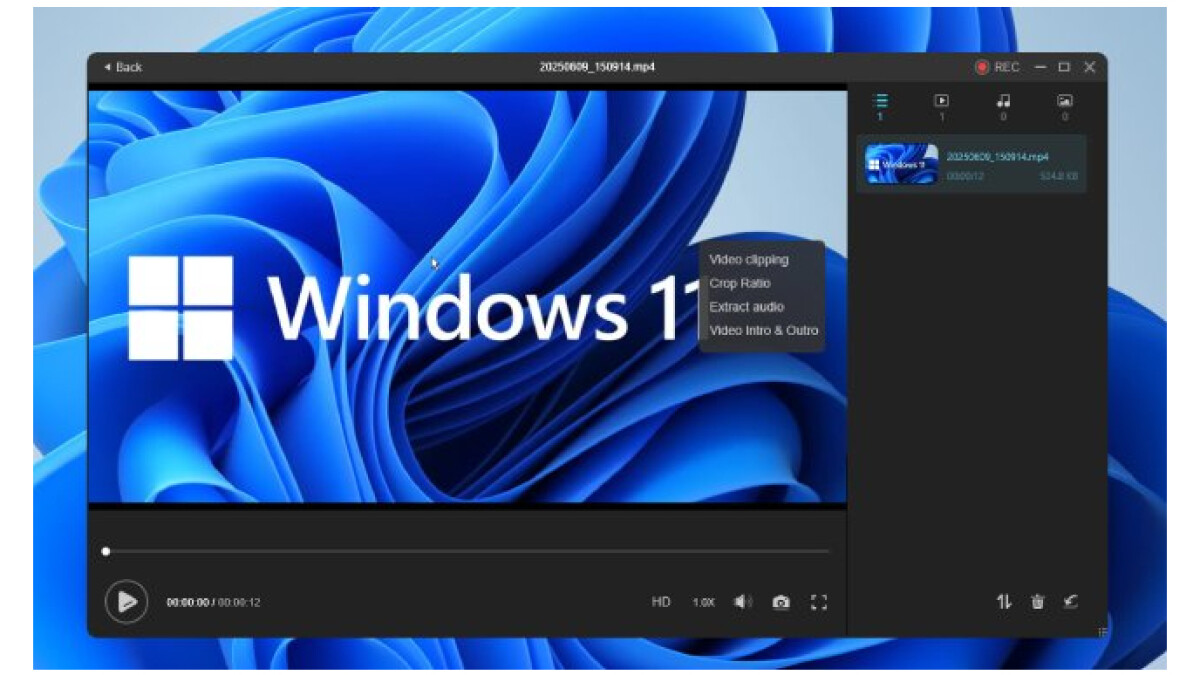Take a snapshot with the camera icon
The height and width of the screenshot is (675, 1200).
(x=781, y=602)
